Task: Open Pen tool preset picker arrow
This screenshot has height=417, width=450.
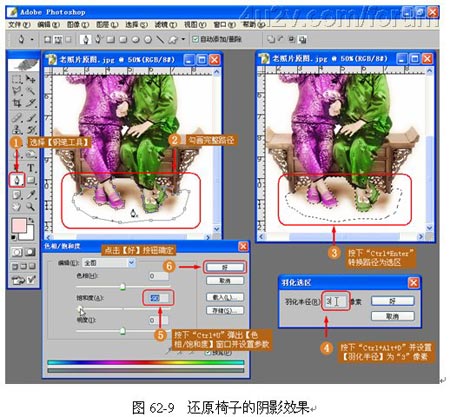Action: pyautogui.click(x=32, y=39)
